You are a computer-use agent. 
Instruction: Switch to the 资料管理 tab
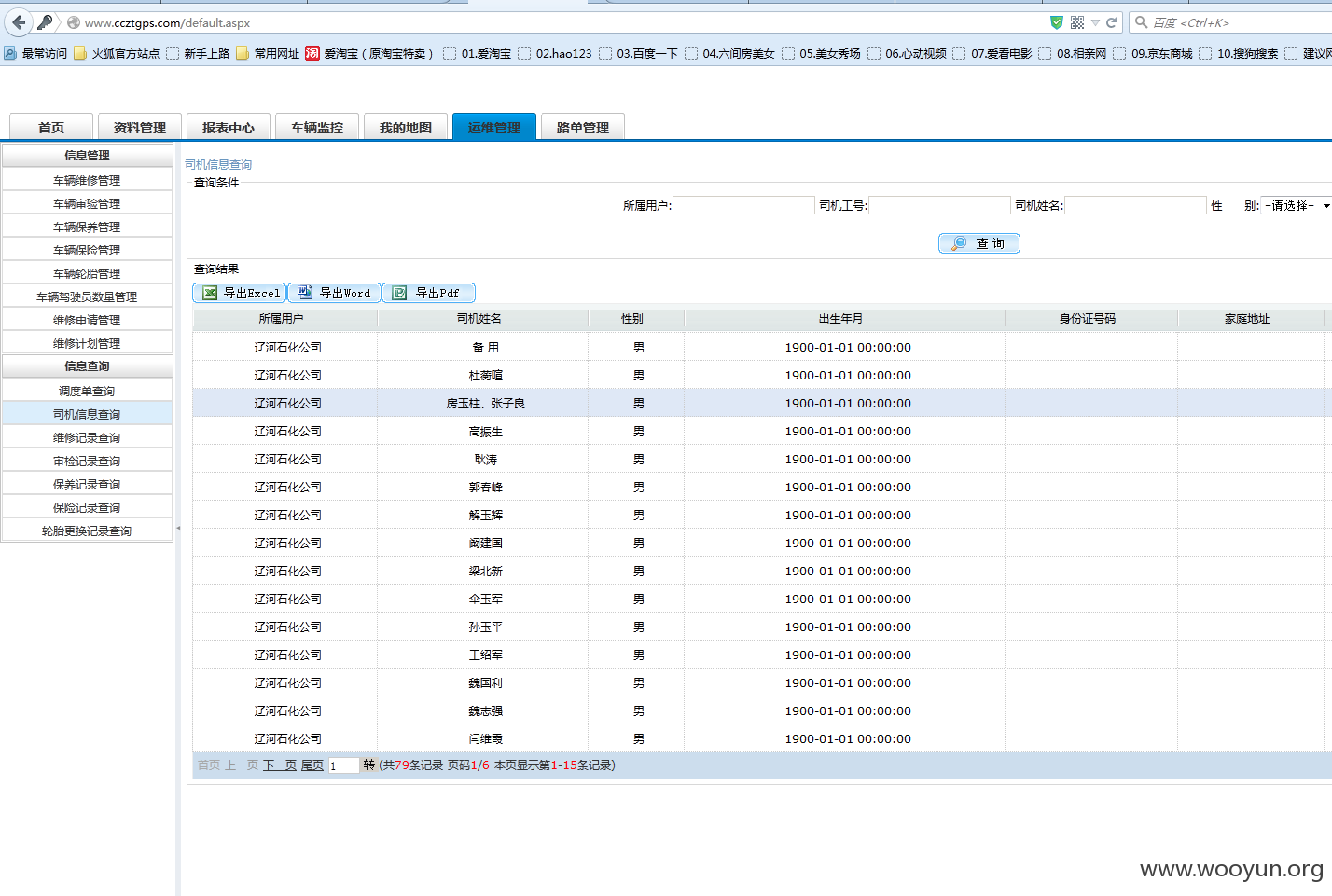pyautogui.click(x=140, y=127)
